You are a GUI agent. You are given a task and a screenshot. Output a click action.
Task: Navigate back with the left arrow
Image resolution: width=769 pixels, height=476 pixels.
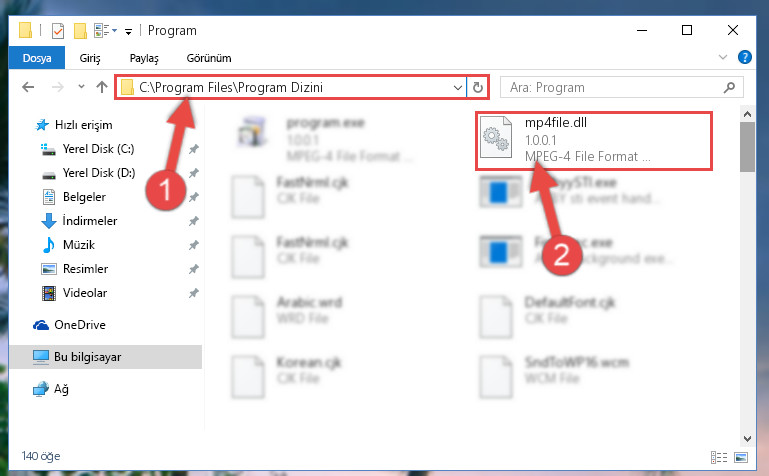tap(28, 87)
